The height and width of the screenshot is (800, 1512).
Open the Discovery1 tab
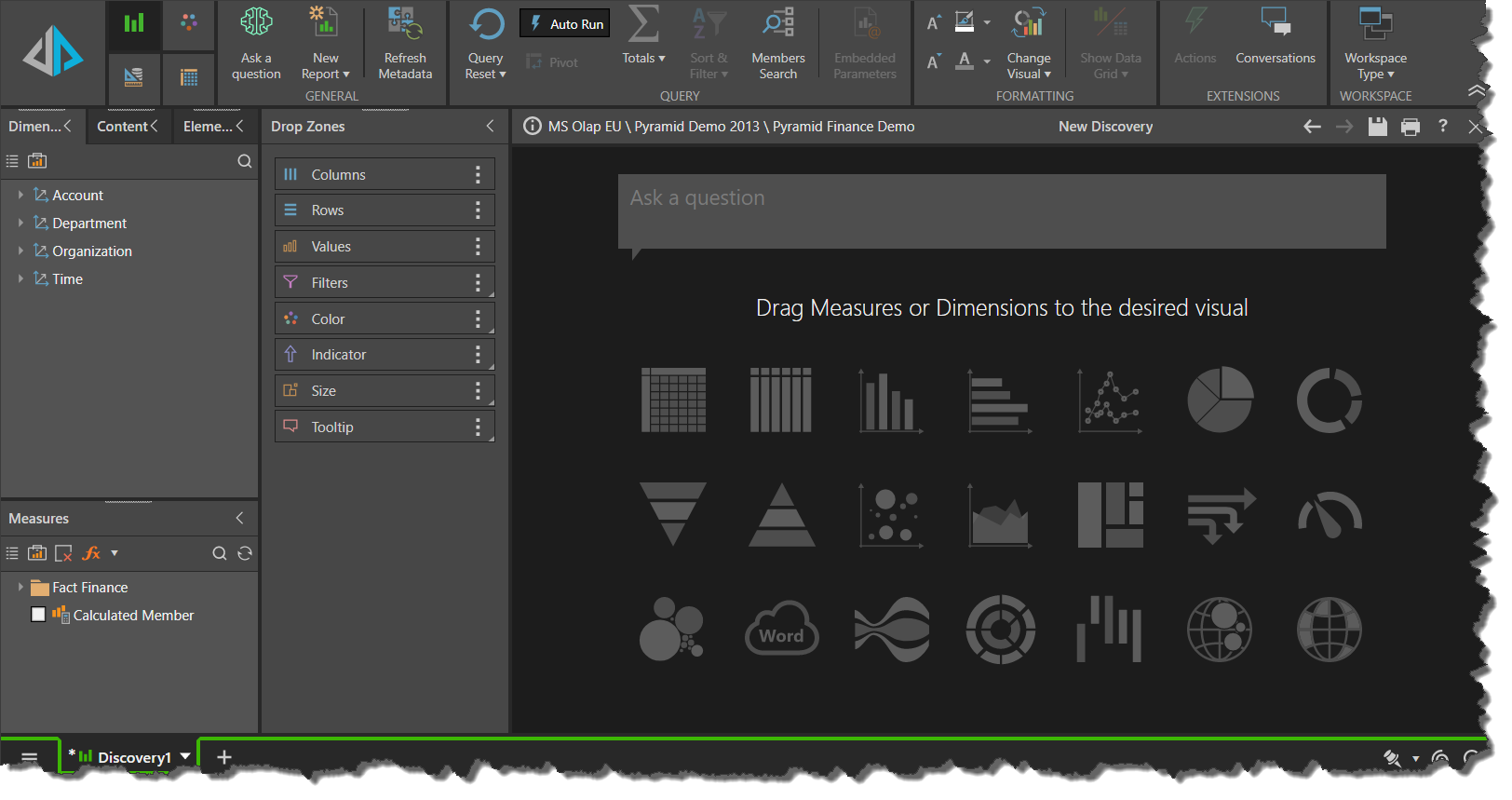point(133,757)
